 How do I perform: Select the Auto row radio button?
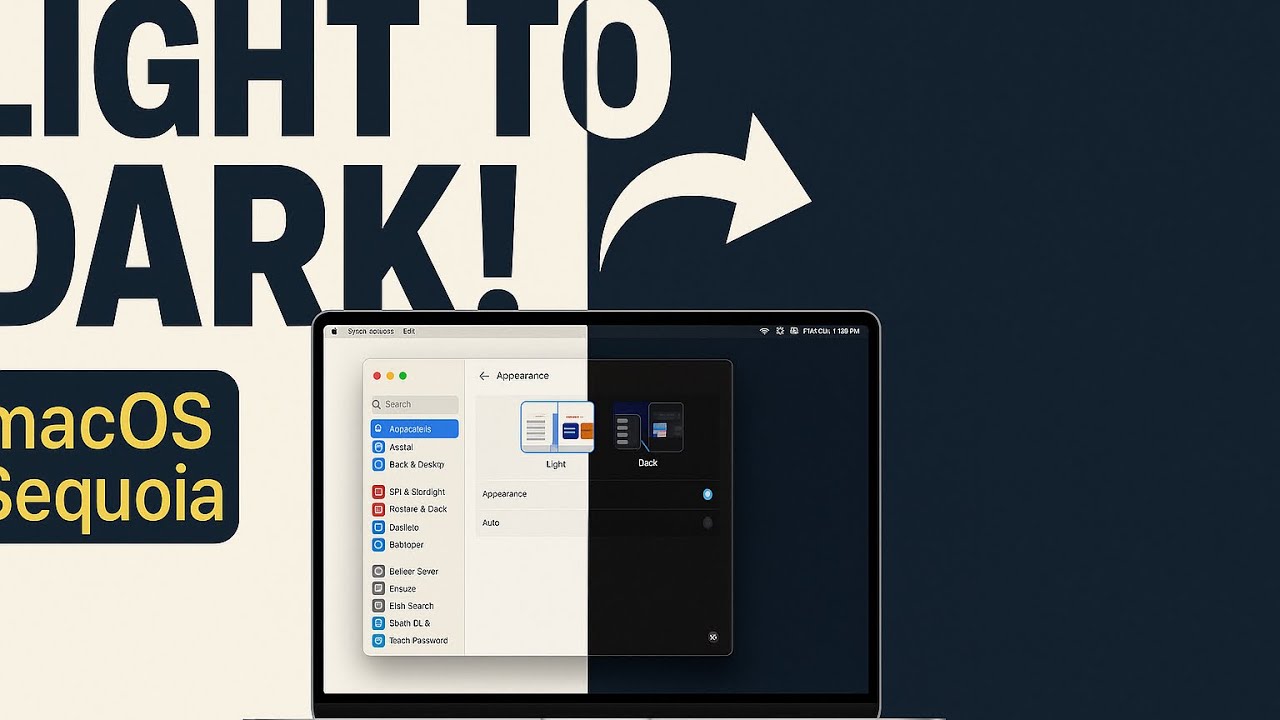[x=707, y=523]
